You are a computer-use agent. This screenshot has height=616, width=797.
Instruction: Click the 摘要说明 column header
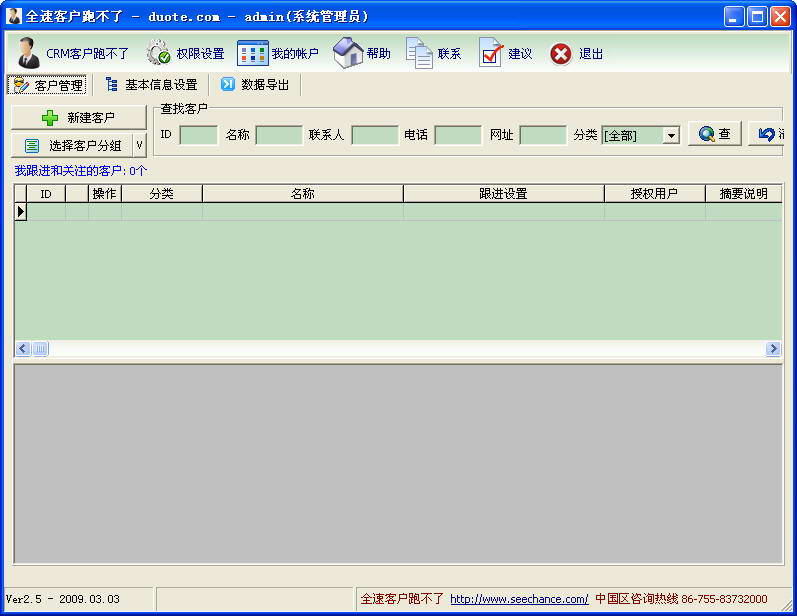point(744,194)
